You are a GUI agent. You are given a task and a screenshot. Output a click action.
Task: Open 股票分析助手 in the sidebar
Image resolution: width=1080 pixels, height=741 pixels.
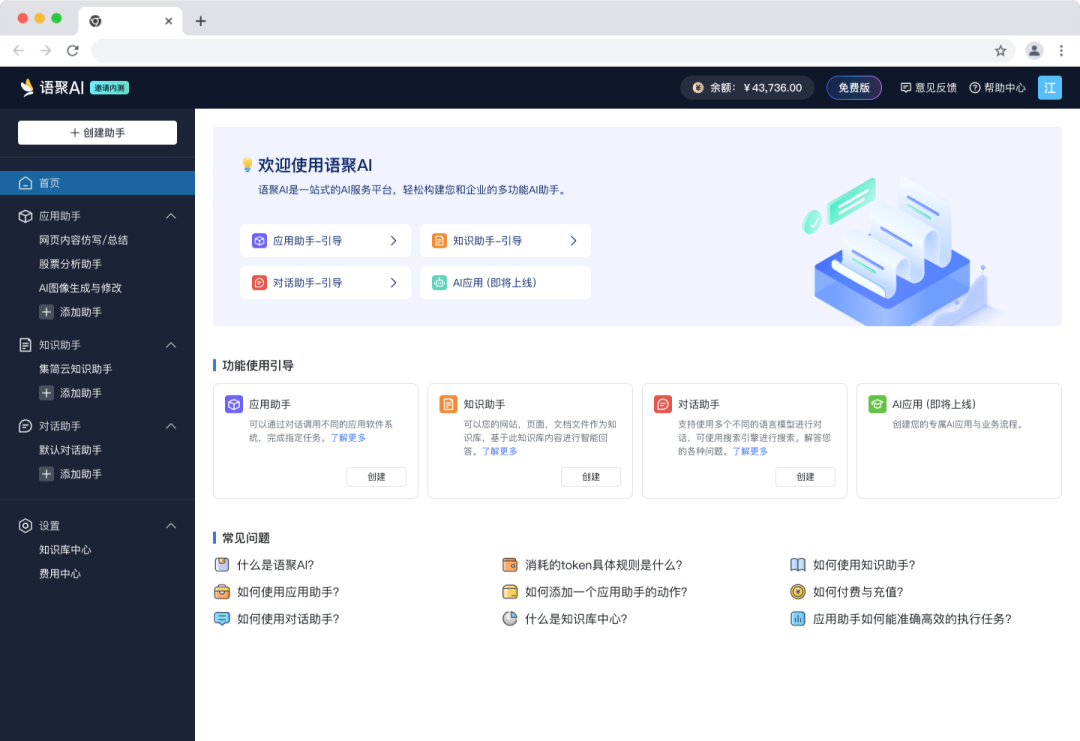(70, 264)
